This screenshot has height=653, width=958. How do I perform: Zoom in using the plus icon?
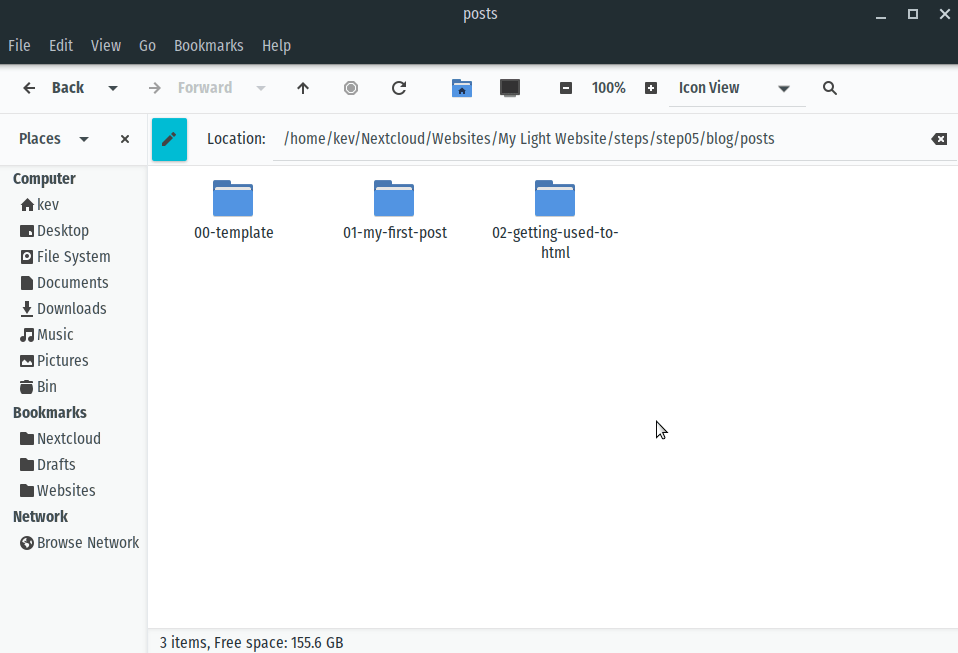pos(651,88)
